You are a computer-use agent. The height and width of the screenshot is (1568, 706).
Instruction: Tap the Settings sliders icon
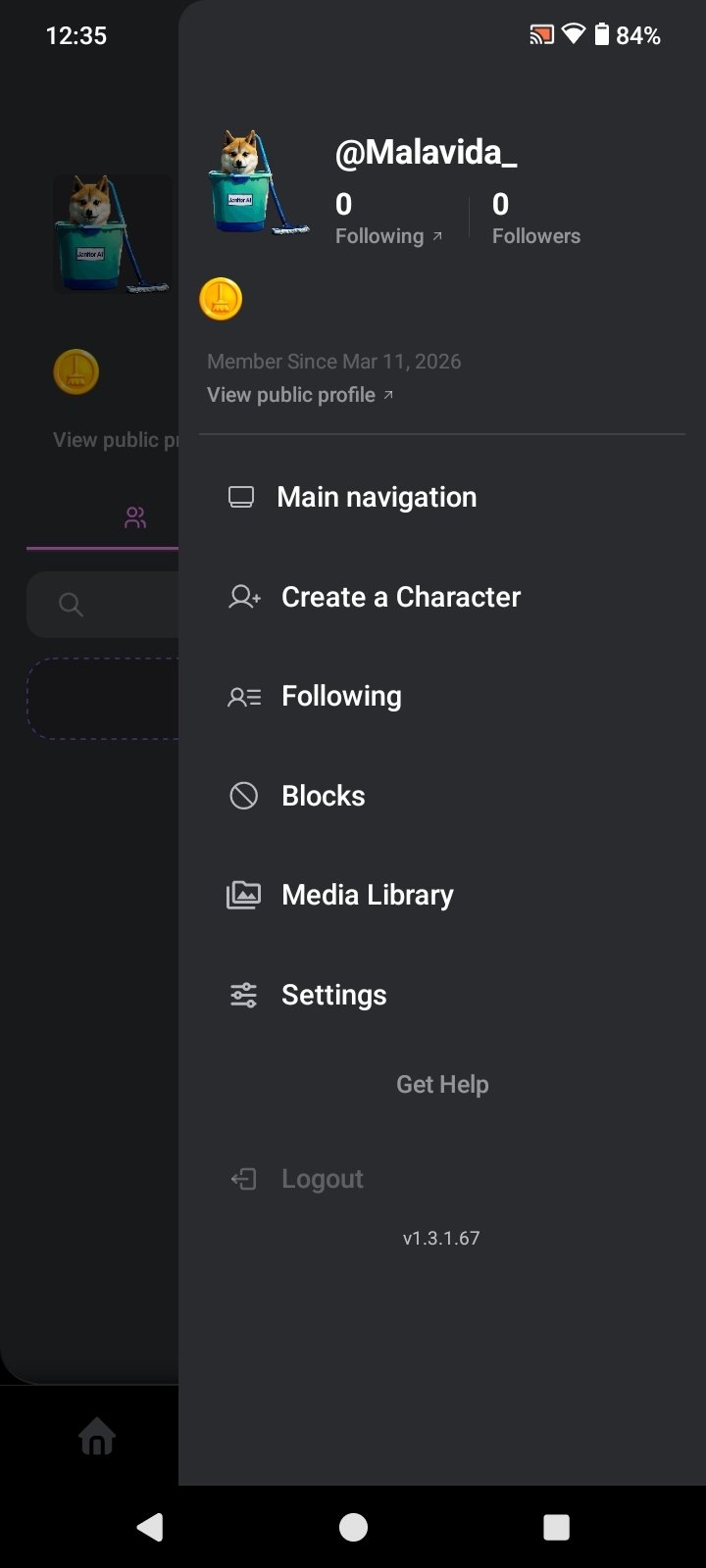pyautogui.click(x=244, y=995)
